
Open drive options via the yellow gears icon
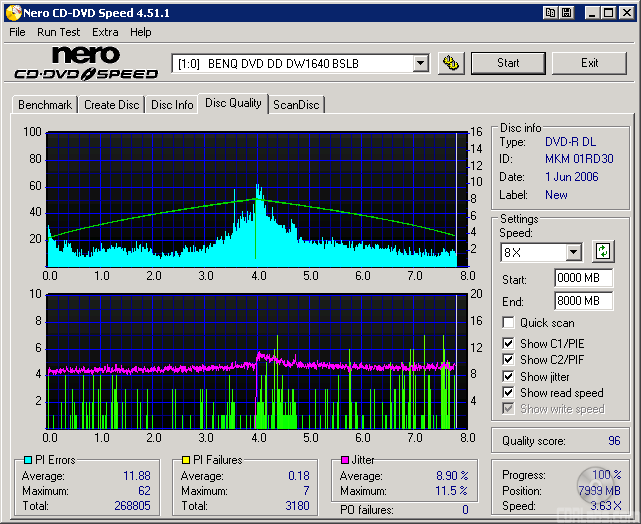pyautogui.click(x=451, y=63)
